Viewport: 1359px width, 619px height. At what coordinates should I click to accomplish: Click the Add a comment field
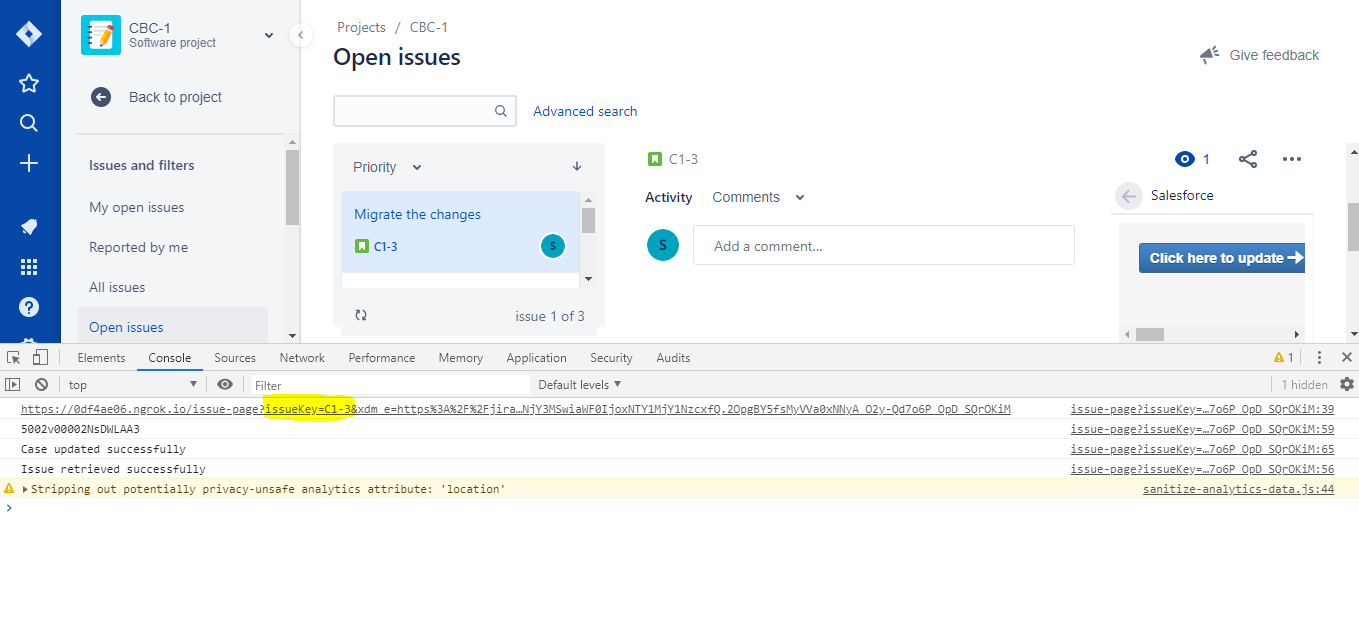884,245
